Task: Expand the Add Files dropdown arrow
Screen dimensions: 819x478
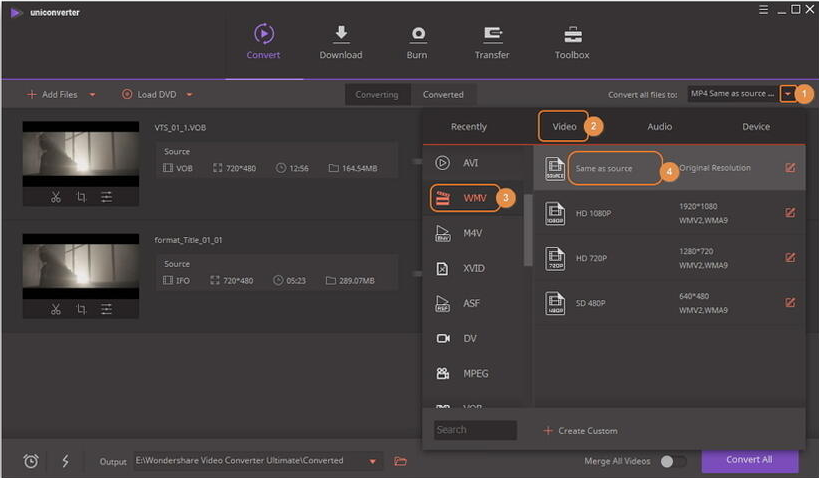Action: click(93, 95)
